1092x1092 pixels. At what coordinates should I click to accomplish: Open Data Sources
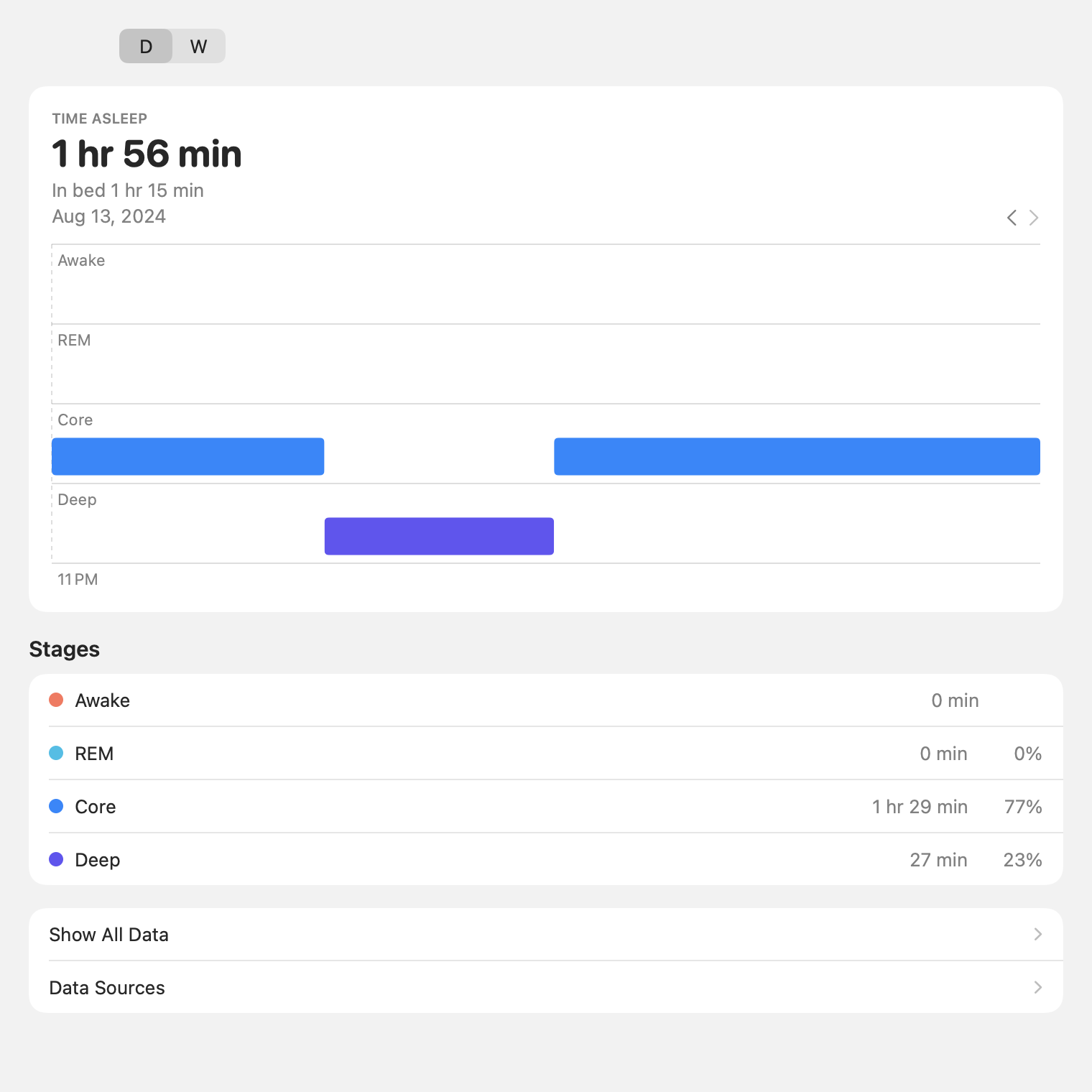tap(546, 988)
